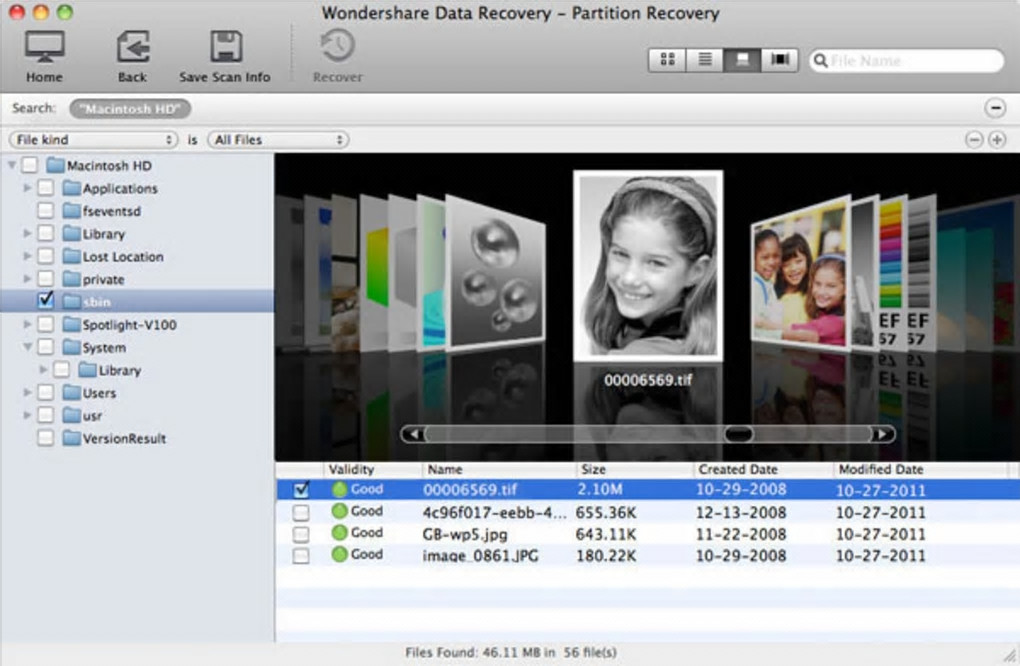
Task: Click the 655.36K size cell
Action: click(606, 513)
